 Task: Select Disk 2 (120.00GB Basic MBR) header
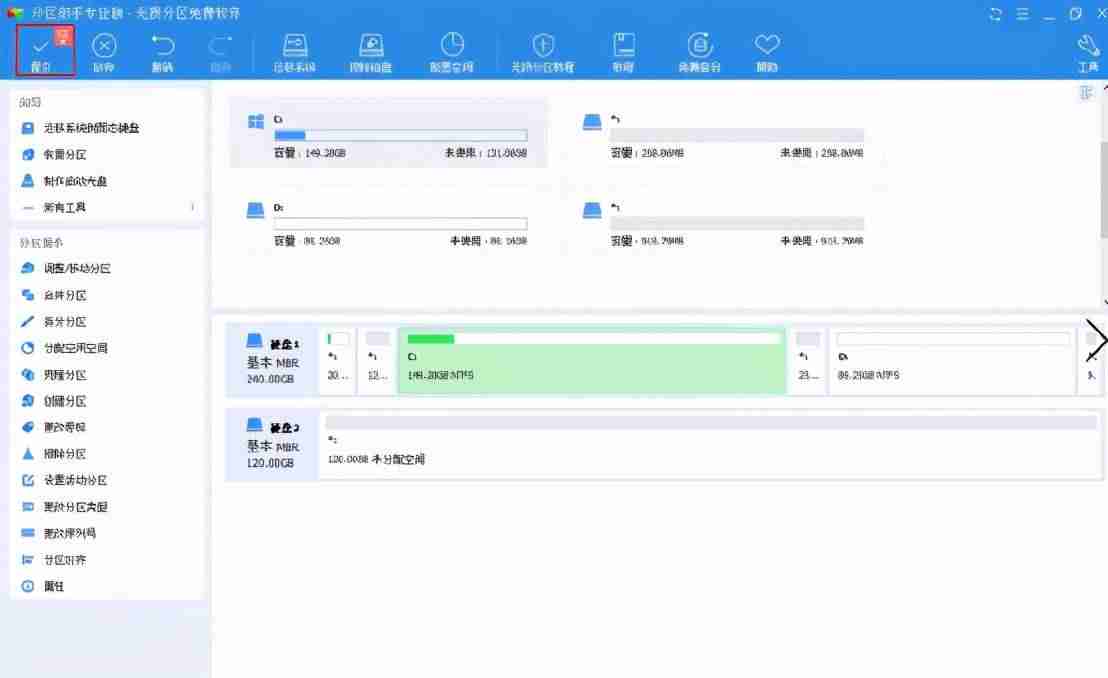tap(272, 444)
